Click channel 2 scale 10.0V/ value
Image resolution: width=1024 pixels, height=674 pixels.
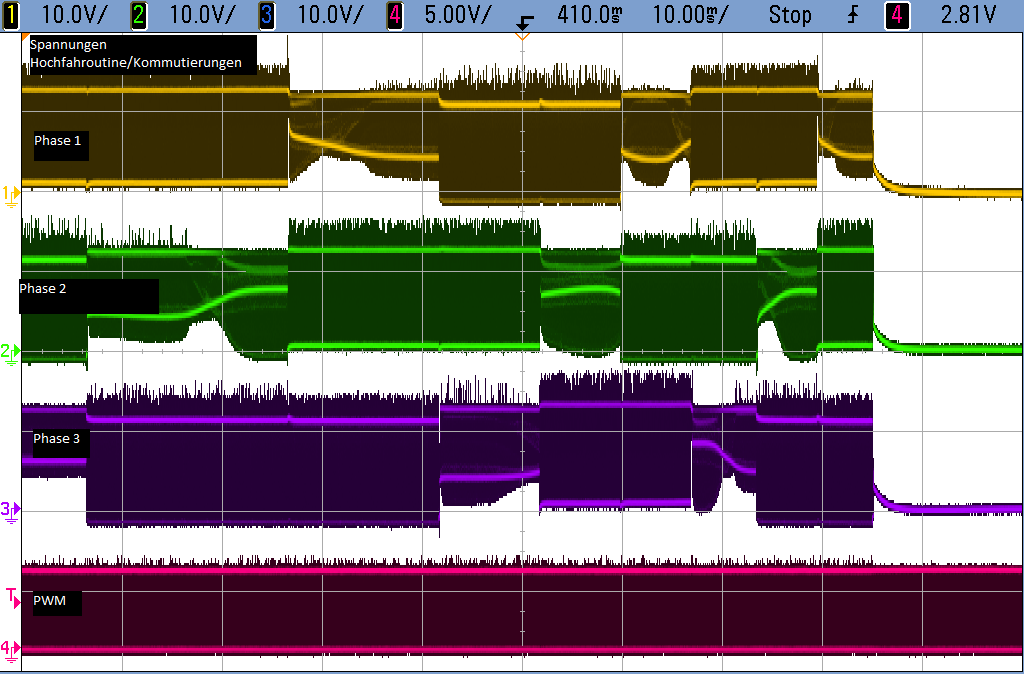(x=202, y=15)
